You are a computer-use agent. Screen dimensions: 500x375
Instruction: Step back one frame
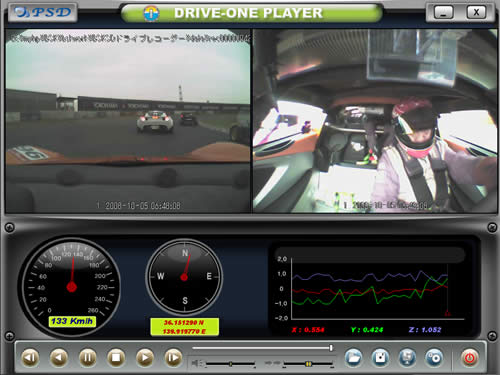(x=30, y=358)
